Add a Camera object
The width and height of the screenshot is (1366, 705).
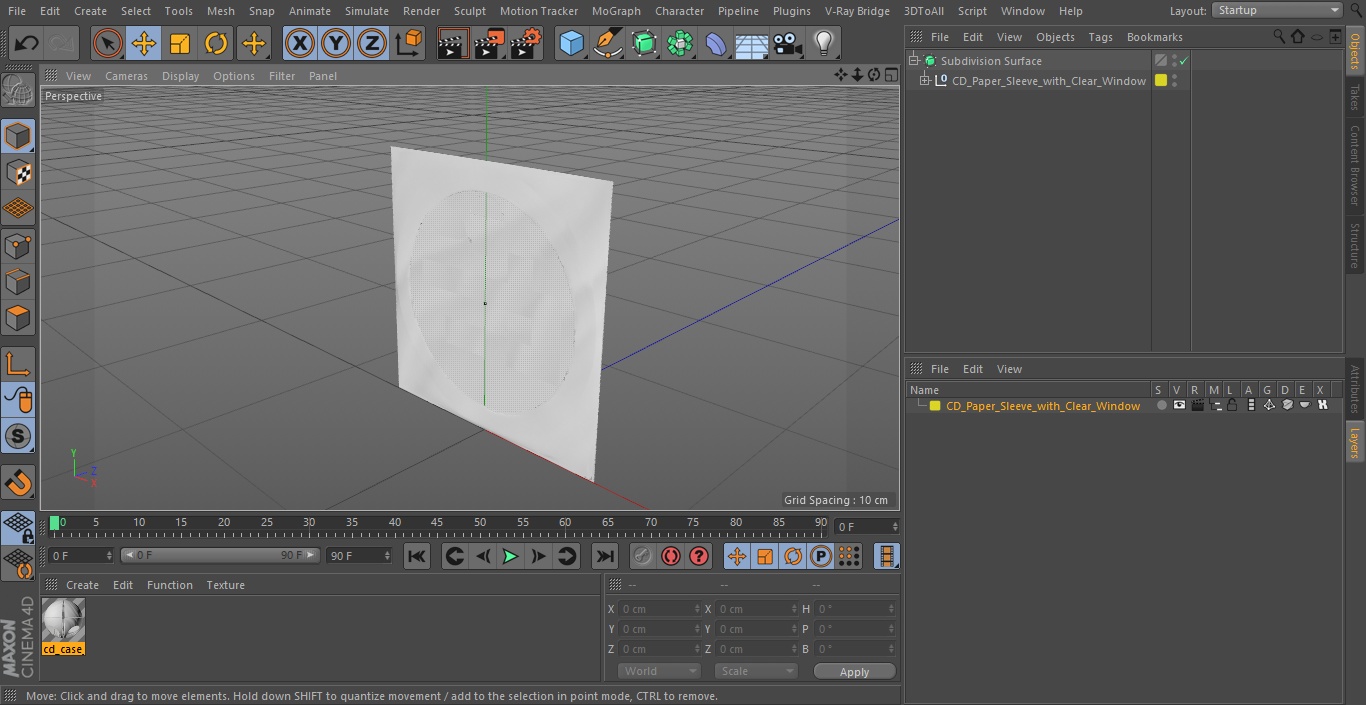coord(787,43)
